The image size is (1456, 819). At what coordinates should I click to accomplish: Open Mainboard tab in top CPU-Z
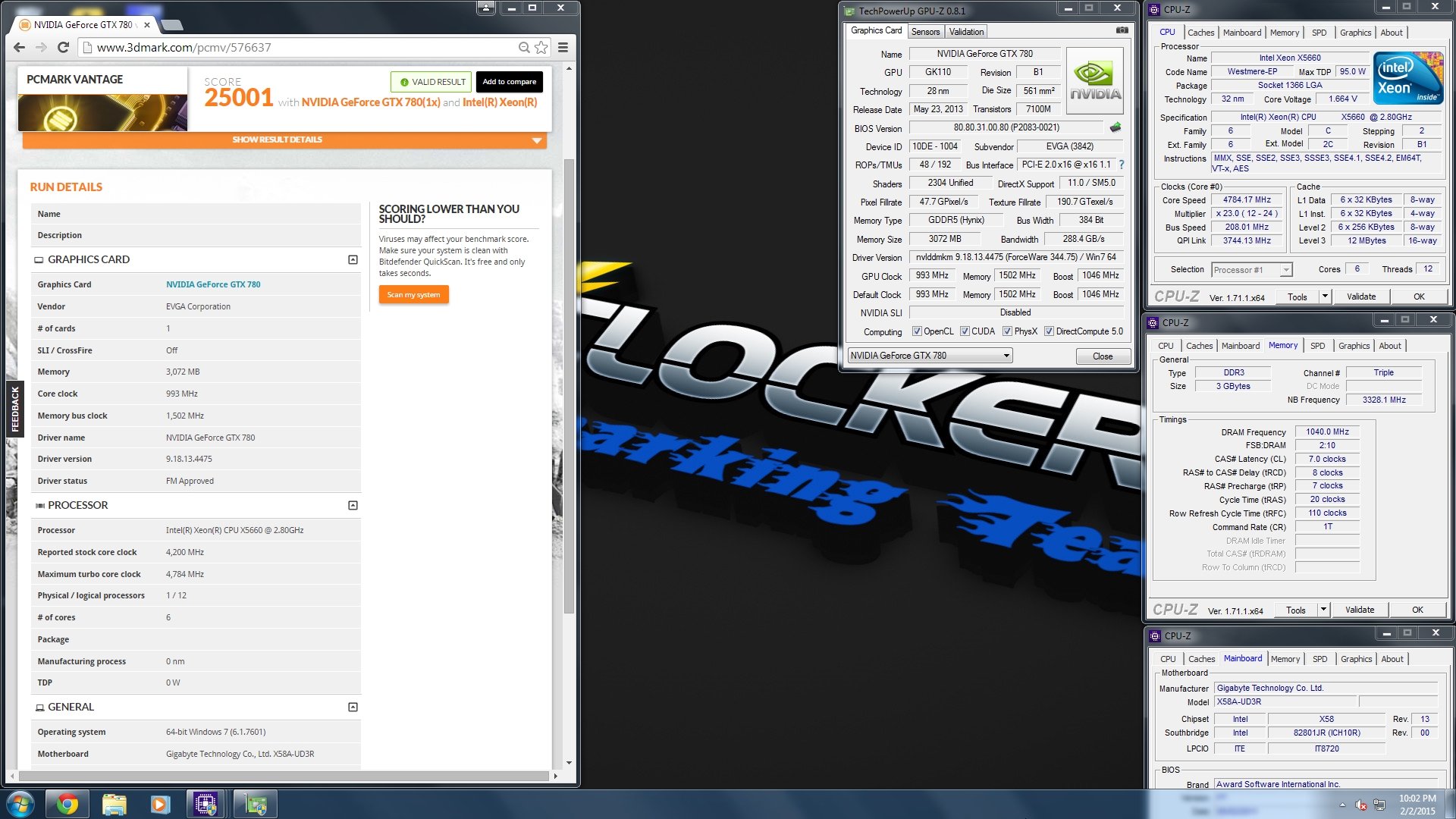pos(1242,33)
